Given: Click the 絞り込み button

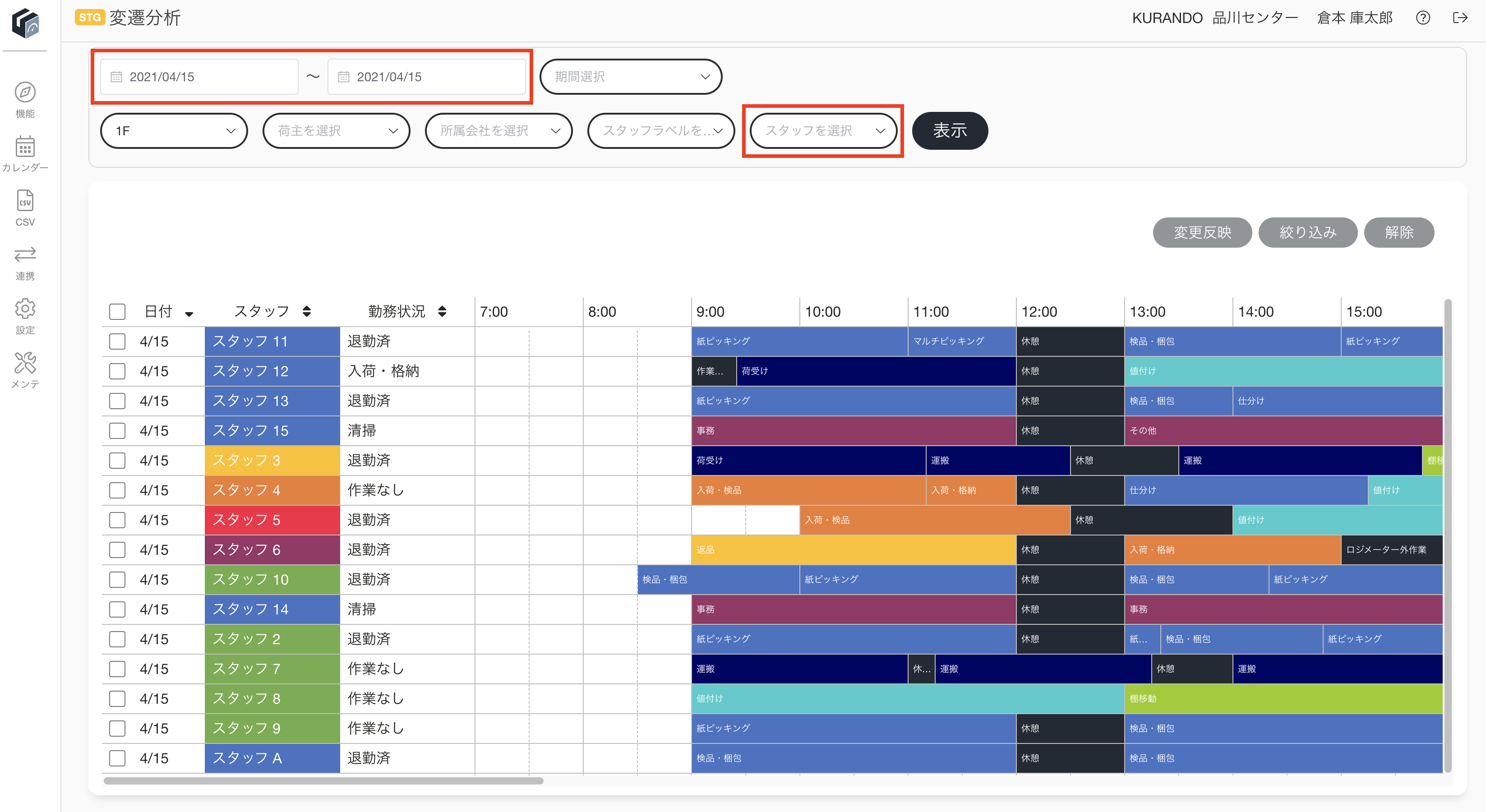Looking at the screenshot, I should [1308, 232].
